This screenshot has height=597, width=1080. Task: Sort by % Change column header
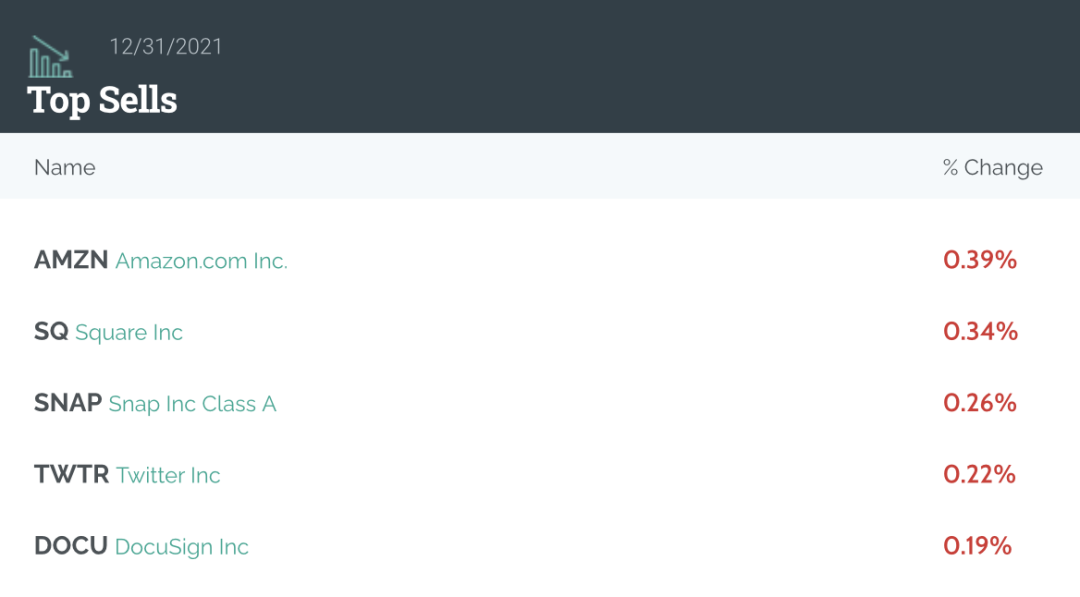tap(992, 167)
